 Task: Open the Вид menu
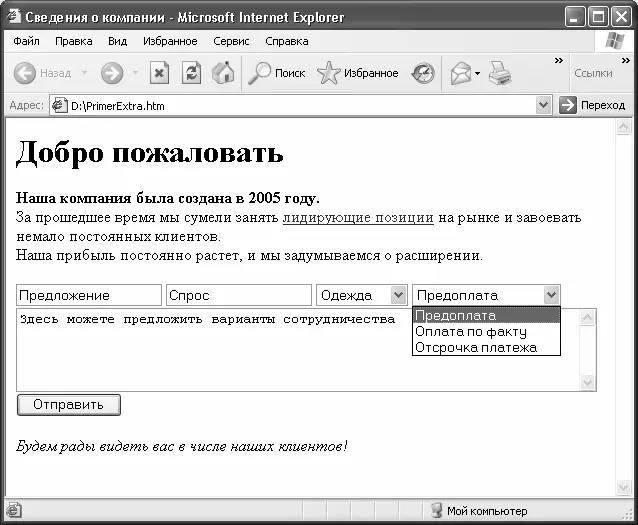118,42
